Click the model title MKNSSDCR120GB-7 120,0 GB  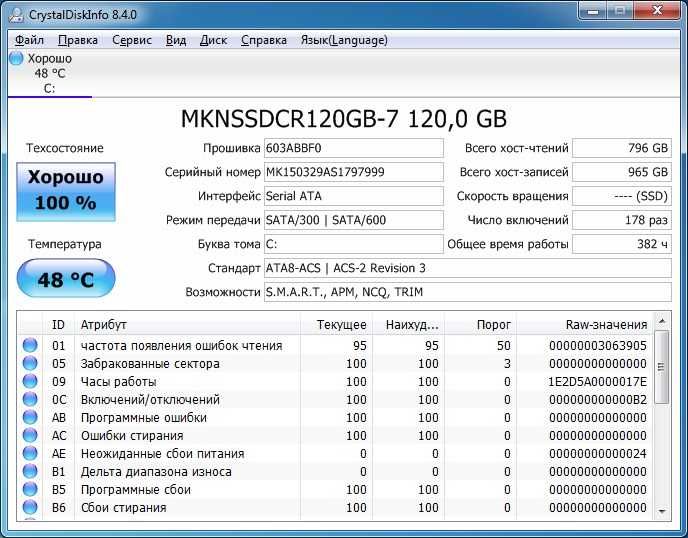344,118
